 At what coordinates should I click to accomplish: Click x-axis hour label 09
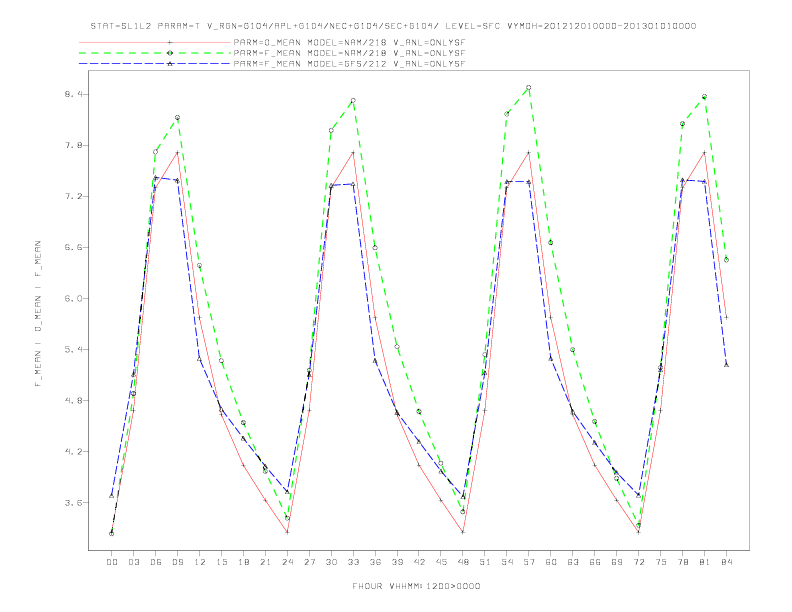(178, 562)
